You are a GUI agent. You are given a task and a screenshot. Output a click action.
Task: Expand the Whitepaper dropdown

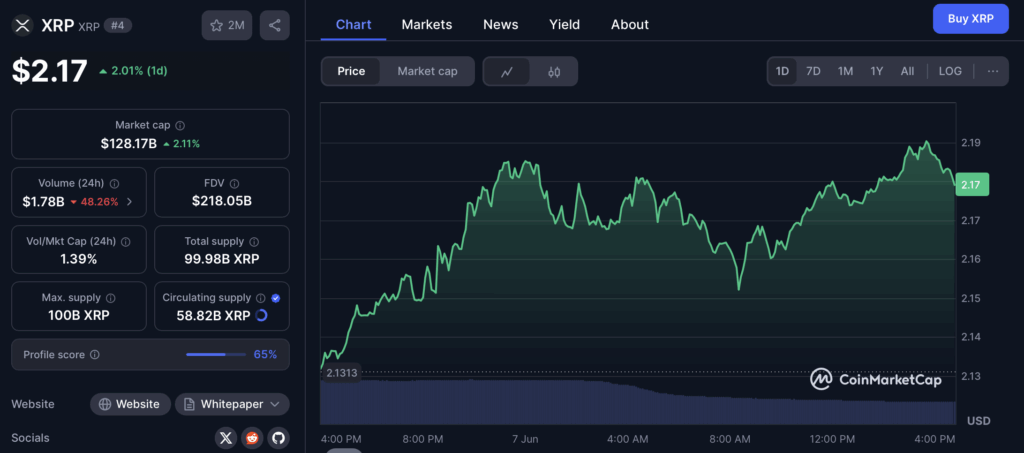tap(232, 404)
